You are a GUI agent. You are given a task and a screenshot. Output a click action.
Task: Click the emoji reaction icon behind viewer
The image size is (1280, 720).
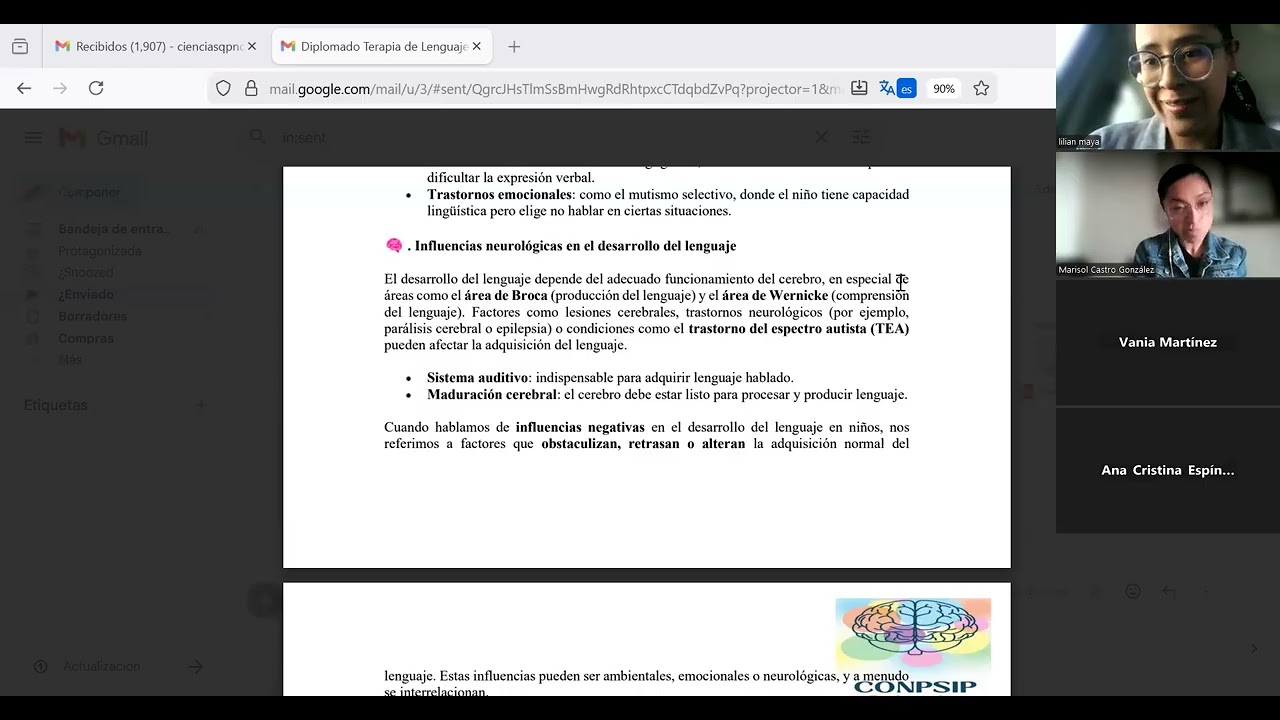[1132, 591]
